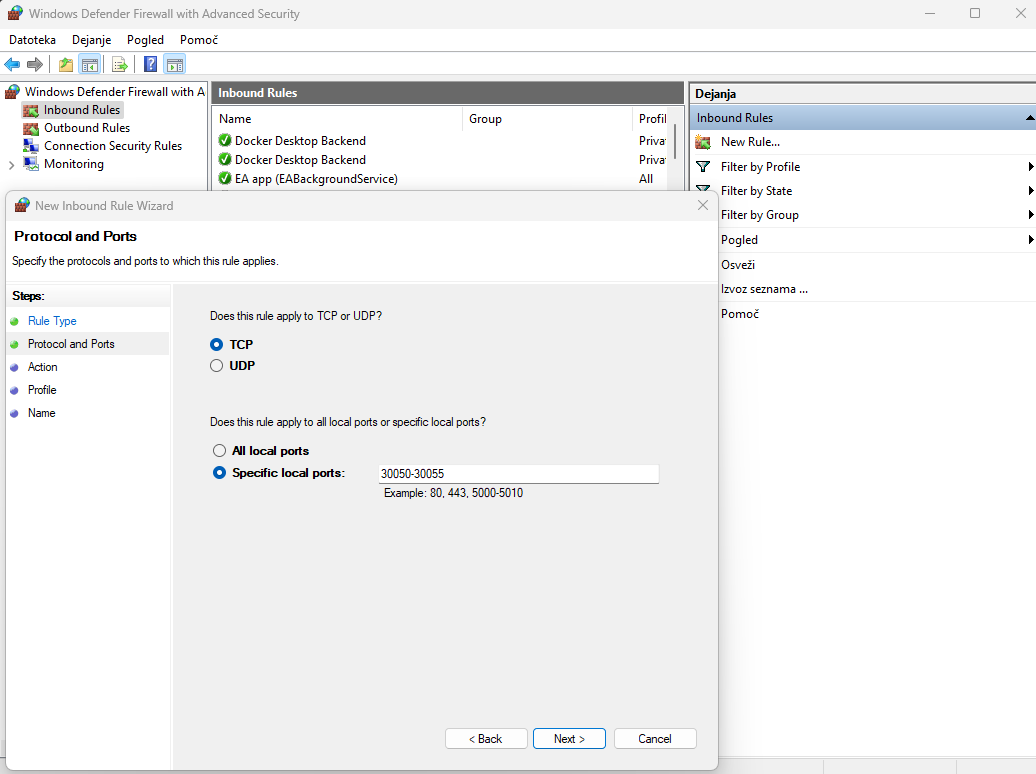Choose the All local ports option
Image resolution: width=1036 pixels, height=774 pixels.
pos(220,451)
